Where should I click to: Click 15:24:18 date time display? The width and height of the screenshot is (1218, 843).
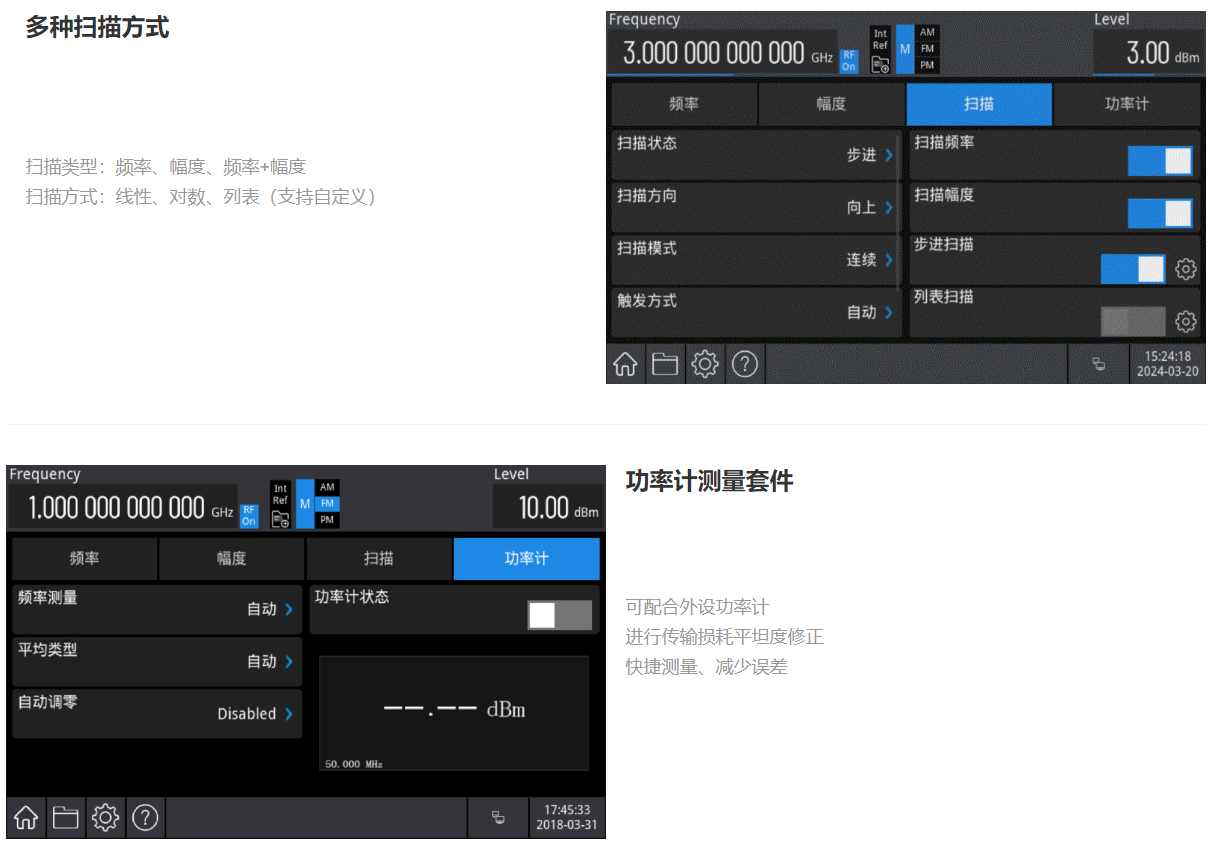1168,364
